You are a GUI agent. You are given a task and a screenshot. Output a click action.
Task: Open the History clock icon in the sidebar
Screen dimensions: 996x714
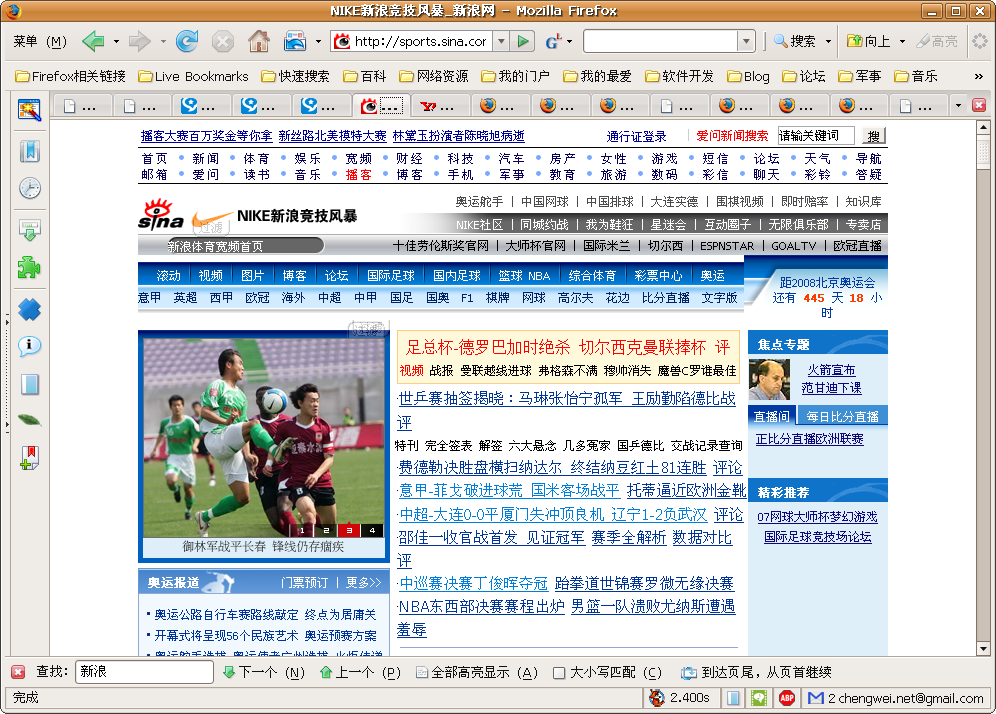point(29,188)
